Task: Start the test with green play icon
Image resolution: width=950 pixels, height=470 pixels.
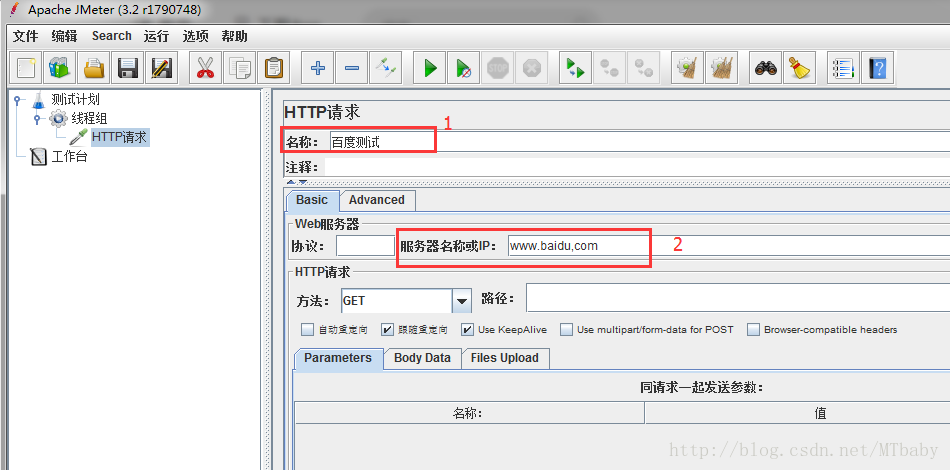Action: click(430, 67)
